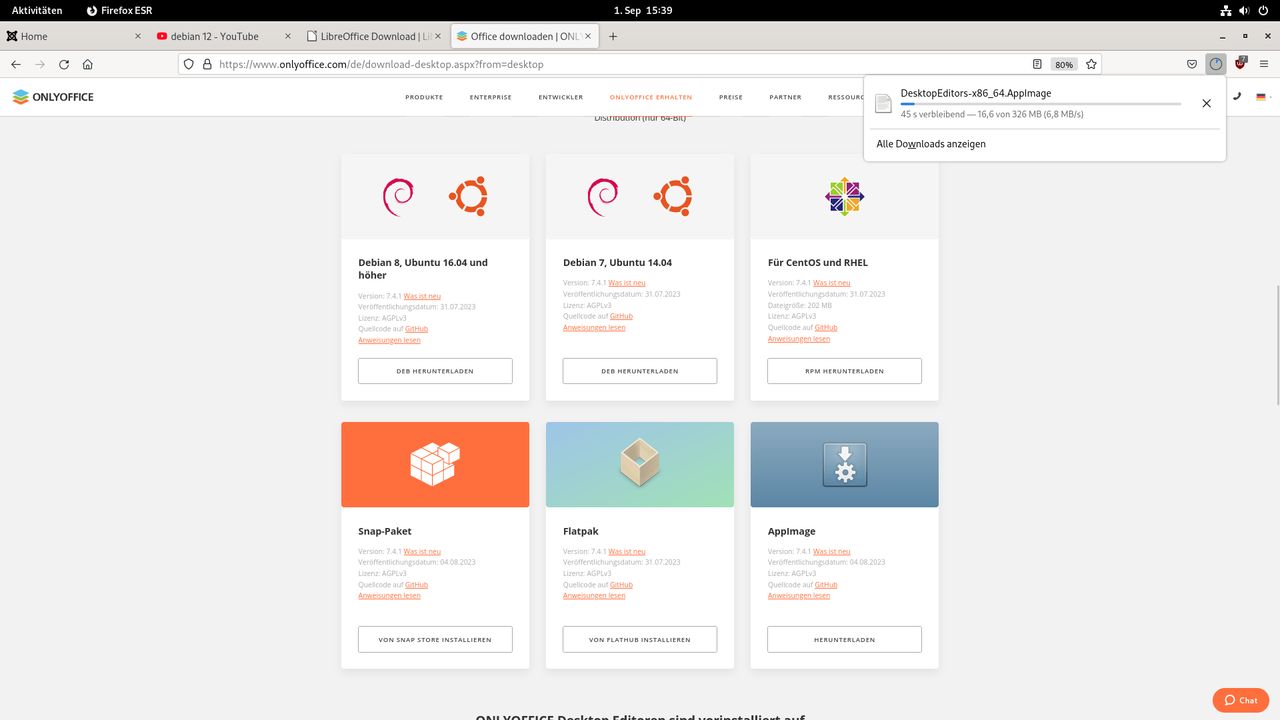Open the PARTNER navigation menu
The width and height of the screenshot is (1280, 720).
785,97
